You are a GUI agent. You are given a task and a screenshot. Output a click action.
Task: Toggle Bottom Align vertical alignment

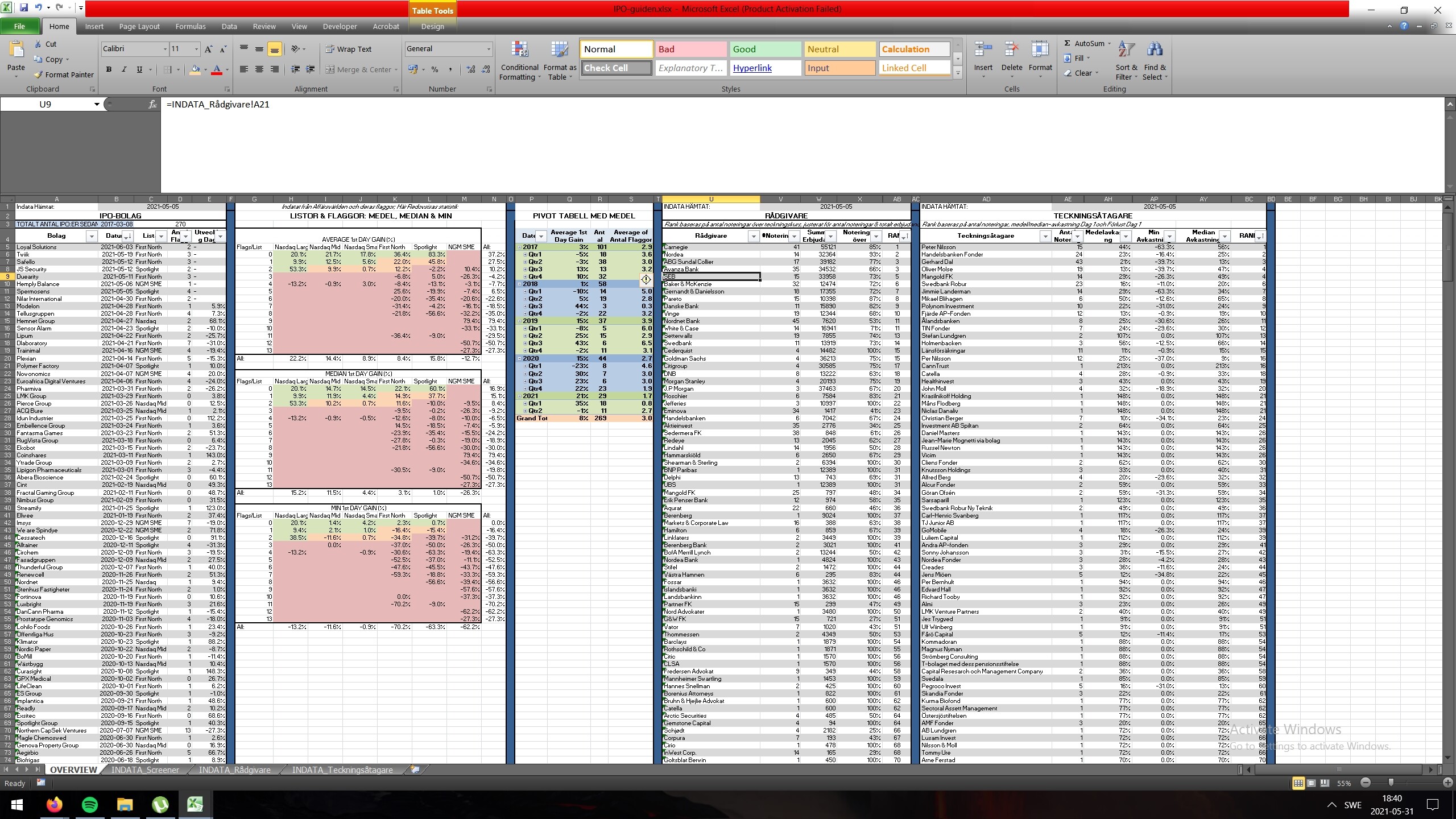[x=275, y=49]
